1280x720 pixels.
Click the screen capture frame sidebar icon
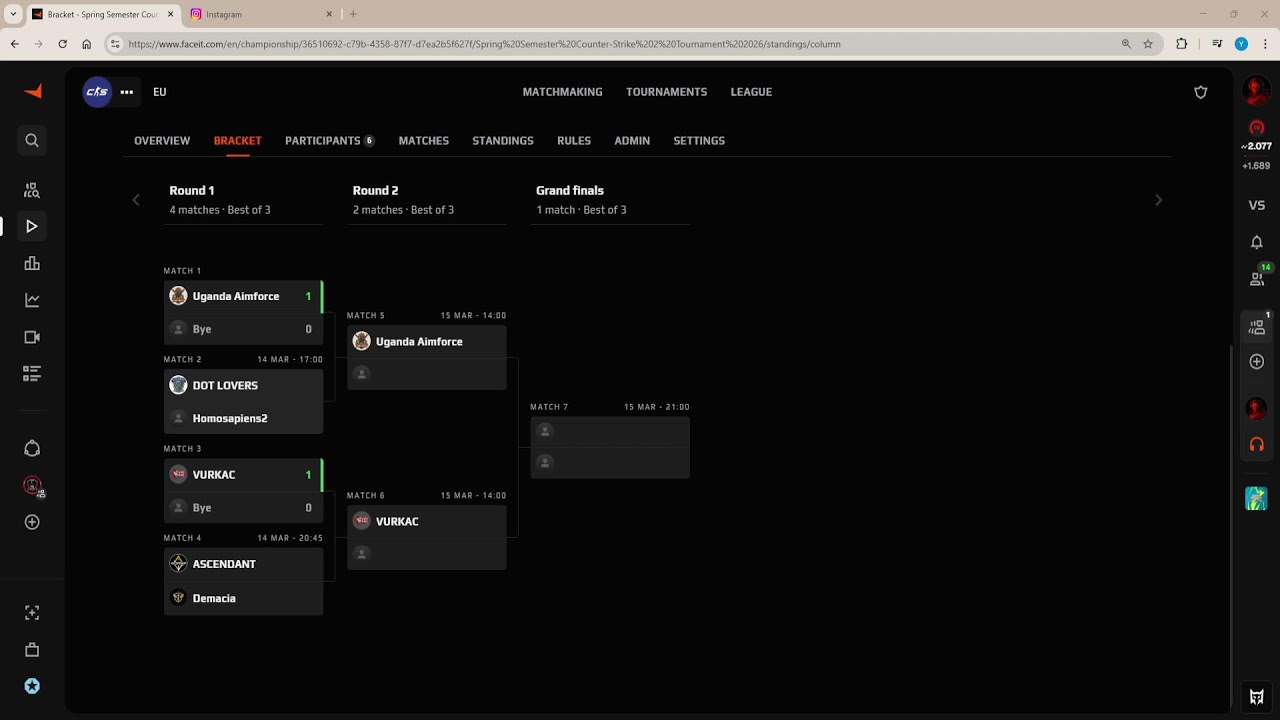click(x=32, y=613)
